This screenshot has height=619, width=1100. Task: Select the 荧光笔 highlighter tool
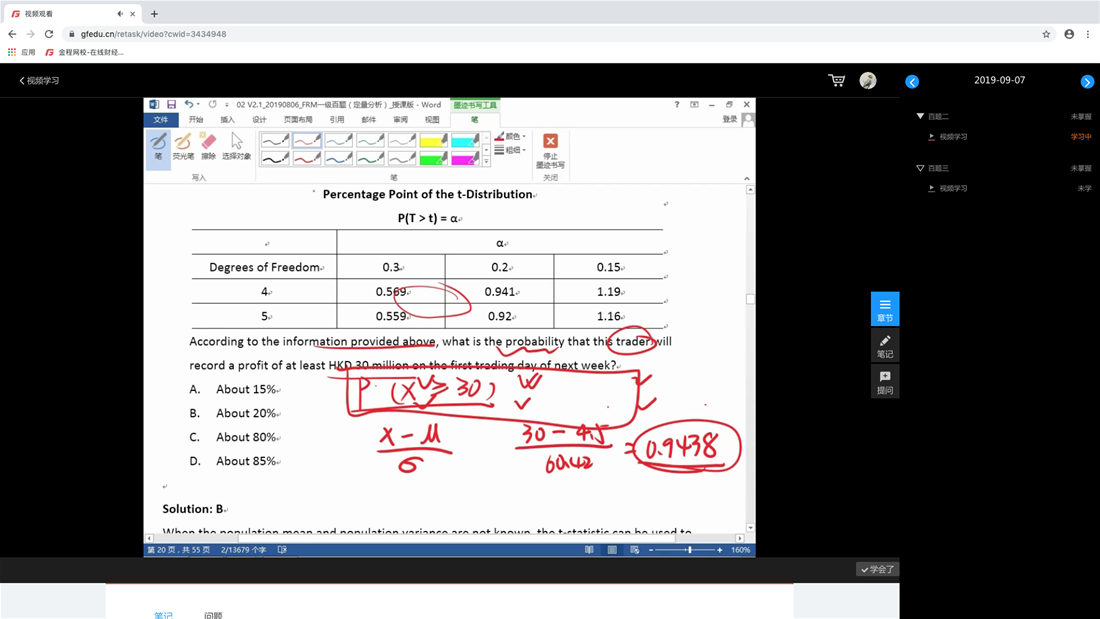[183, 147]
